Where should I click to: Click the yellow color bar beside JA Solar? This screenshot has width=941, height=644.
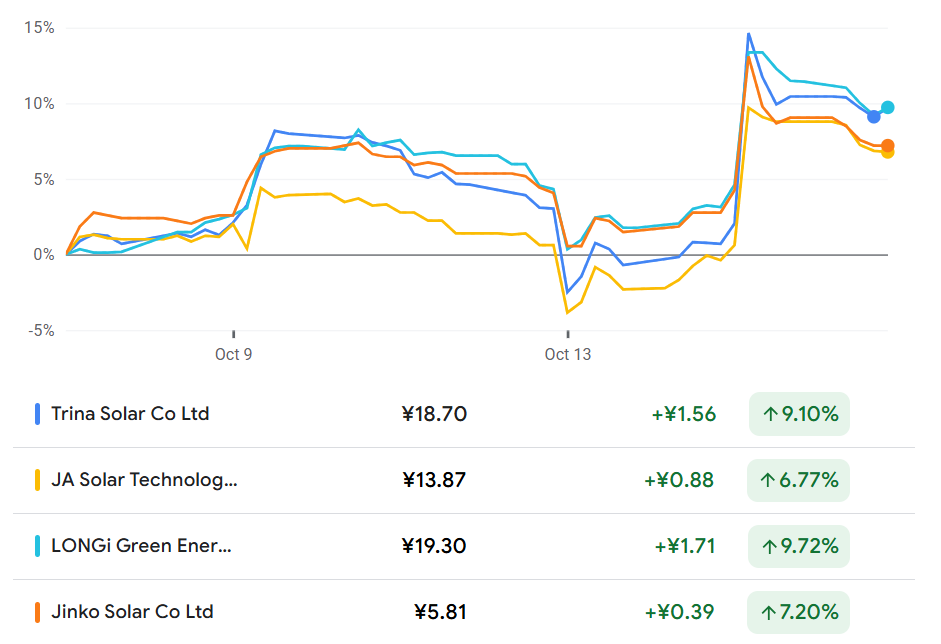(x=37, y=481)
